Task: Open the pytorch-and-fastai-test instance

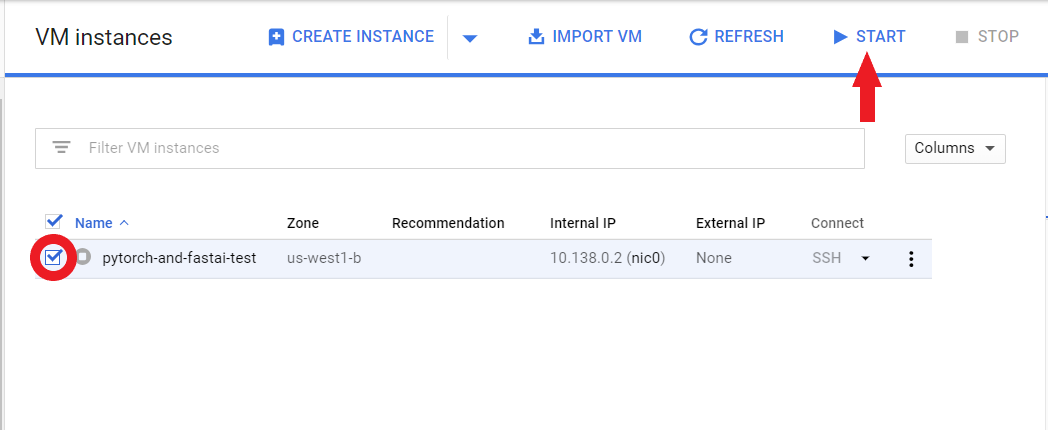Action: tap(179, 258)
